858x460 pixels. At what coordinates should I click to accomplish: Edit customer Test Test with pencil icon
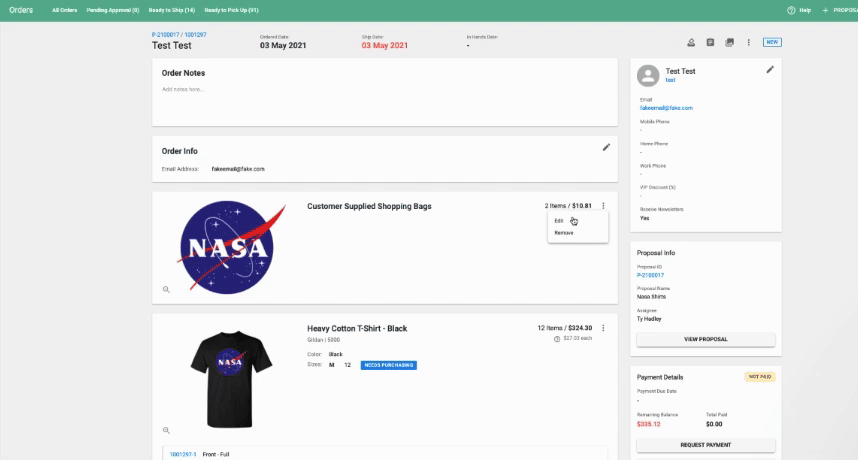(770, 70)
